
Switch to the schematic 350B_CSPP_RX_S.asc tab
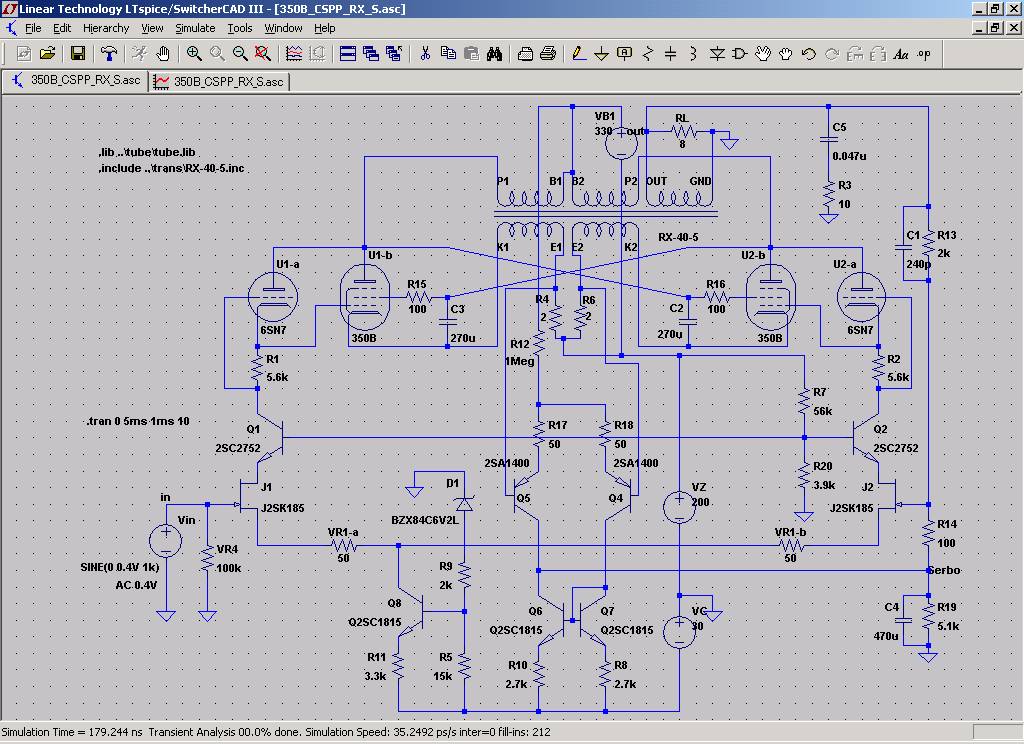tap(76, 80)
